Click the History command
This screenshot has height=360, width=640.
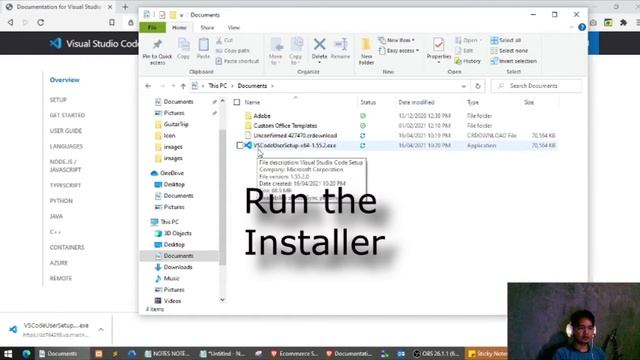(x=468, y=61)
